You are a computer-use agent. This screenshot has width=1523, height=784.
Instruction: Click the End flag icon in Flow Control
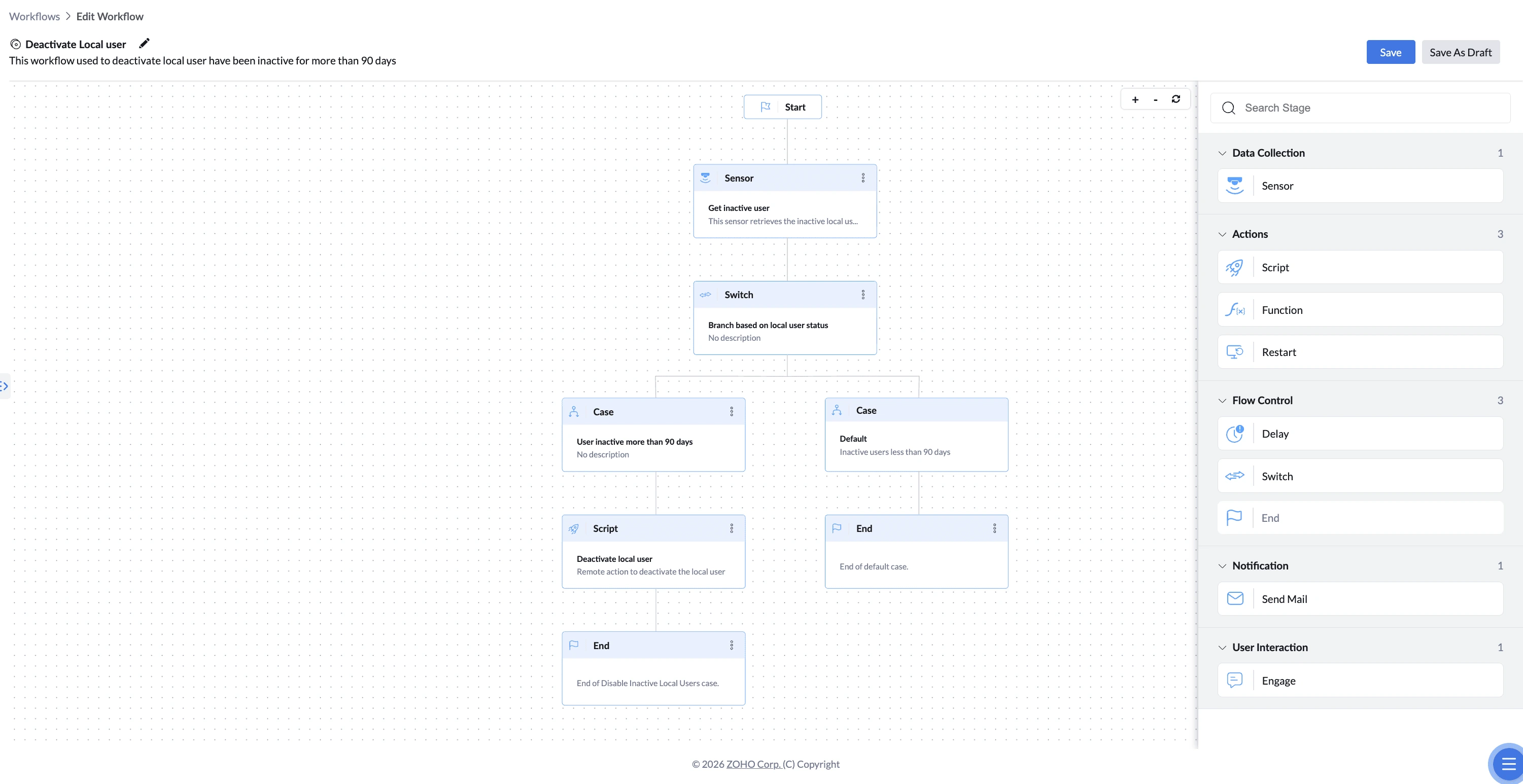tap(1234, 518)
